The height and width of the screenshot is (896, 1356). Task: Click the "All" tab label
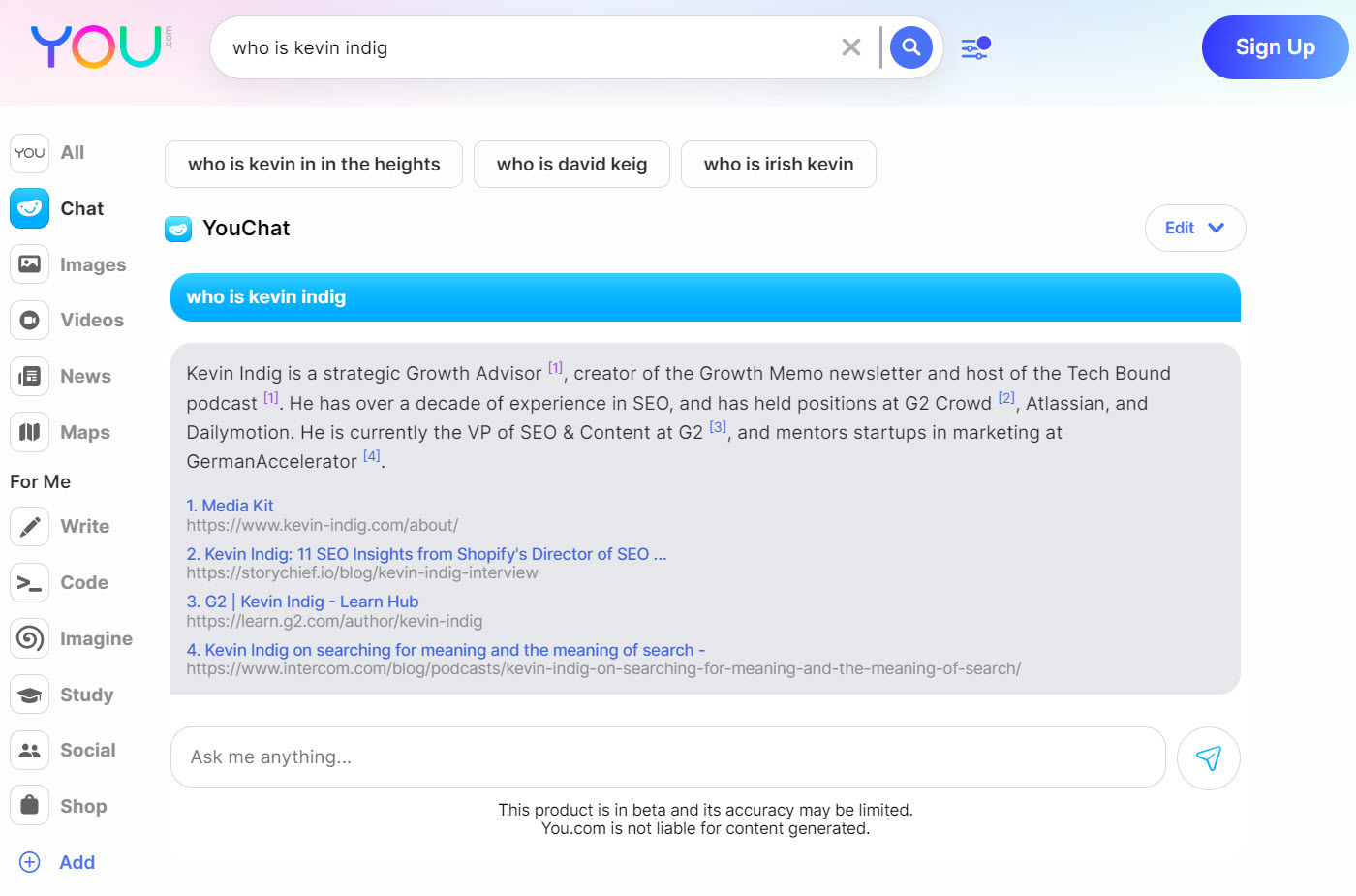[x=73, y=153]
